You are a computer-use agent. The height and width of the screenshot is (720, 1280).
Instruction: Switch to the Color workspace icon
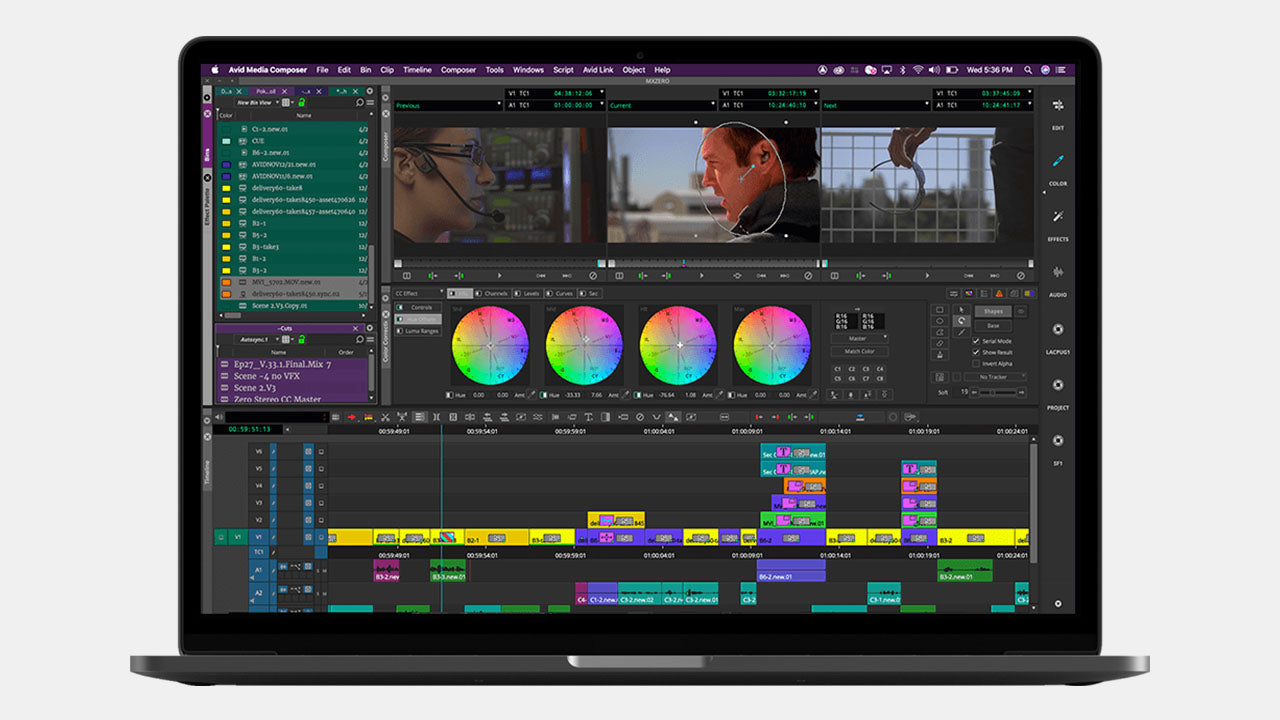pyautogui.click(x=1058, y=162)
